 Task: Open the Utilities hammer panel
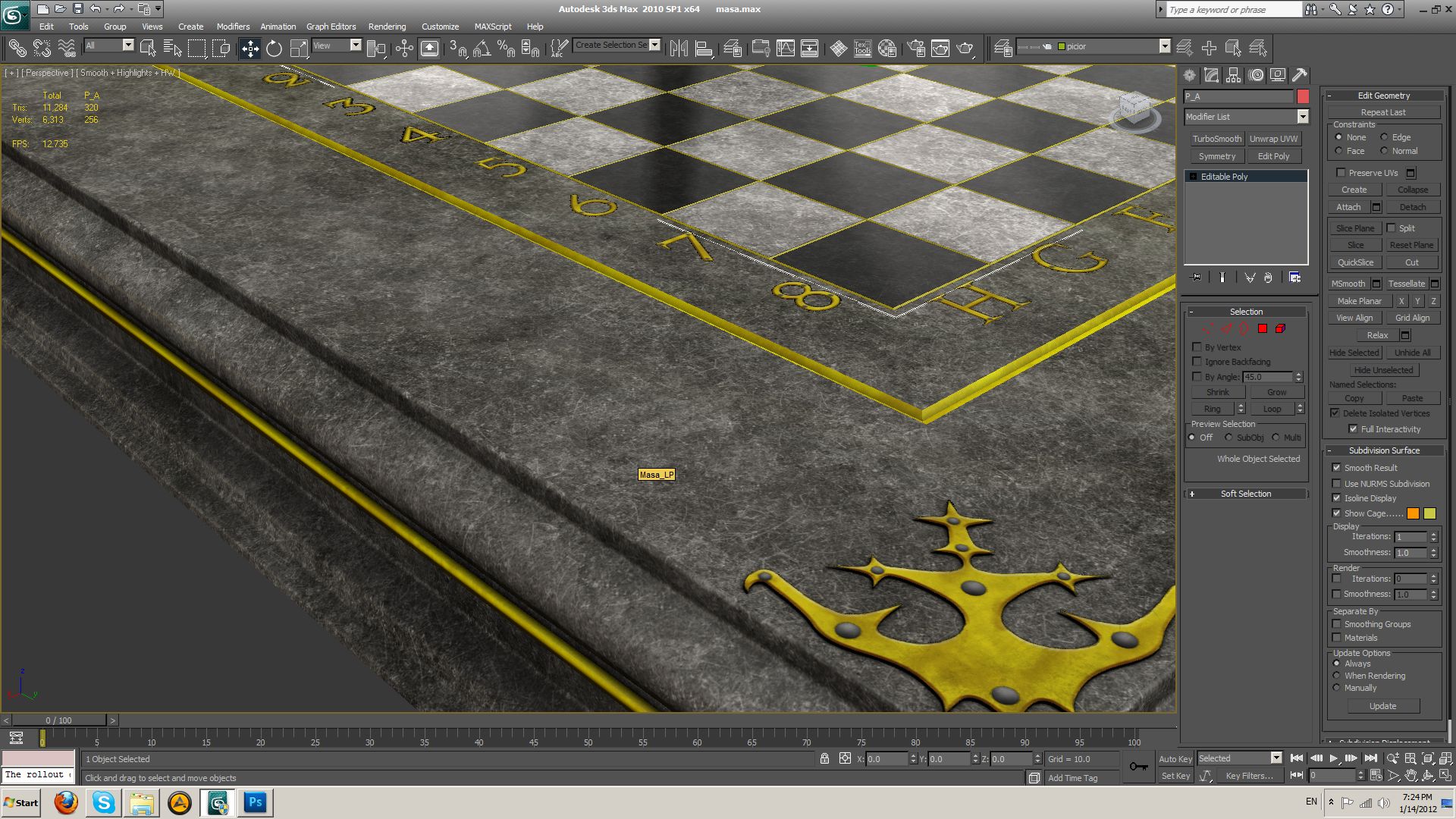pyautogui.click(x=1300, y=75)
